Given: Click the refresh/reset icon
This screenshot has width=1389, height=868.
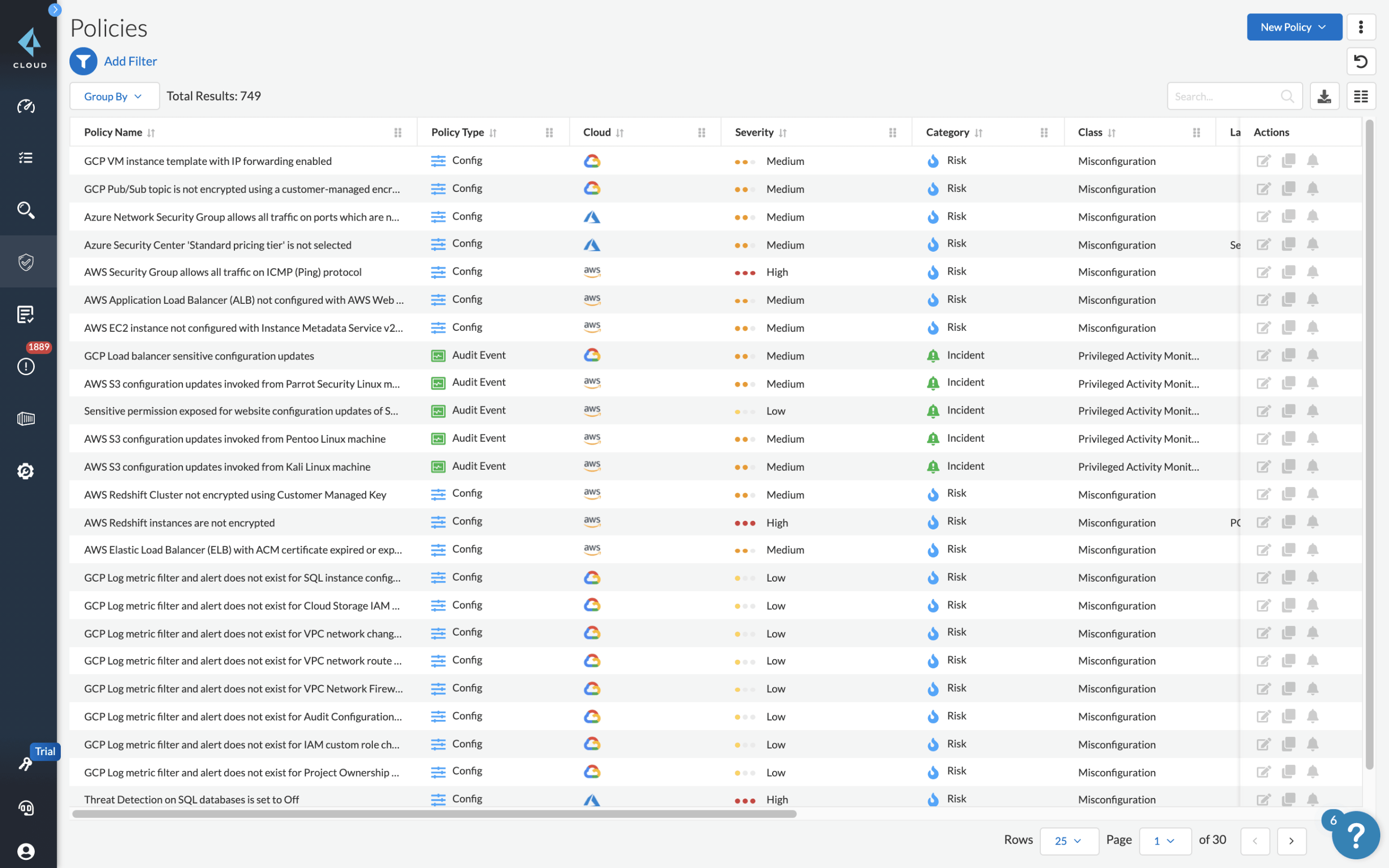Looking at the screenshot, I should click(x=1361, y=62).
